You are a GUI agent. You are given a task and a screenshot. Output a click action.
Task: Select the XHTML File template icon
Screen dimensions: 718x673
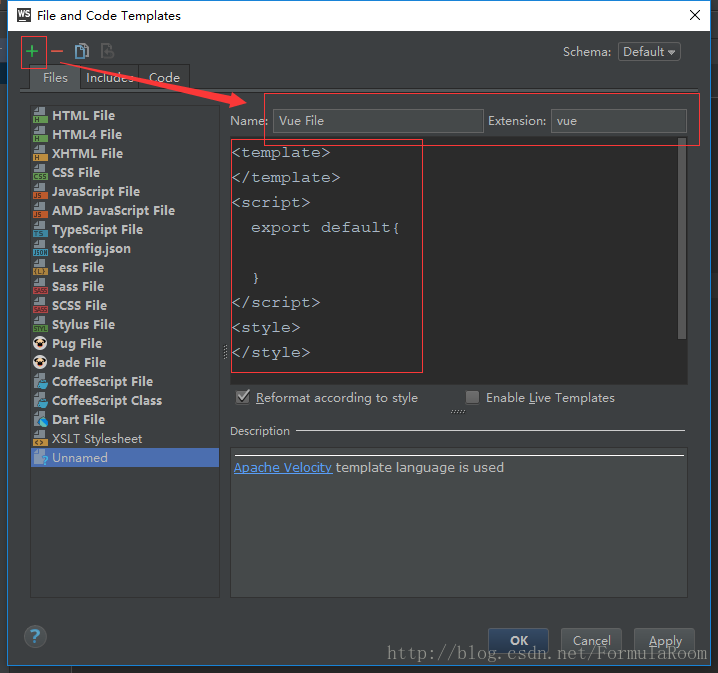point(40,153)
